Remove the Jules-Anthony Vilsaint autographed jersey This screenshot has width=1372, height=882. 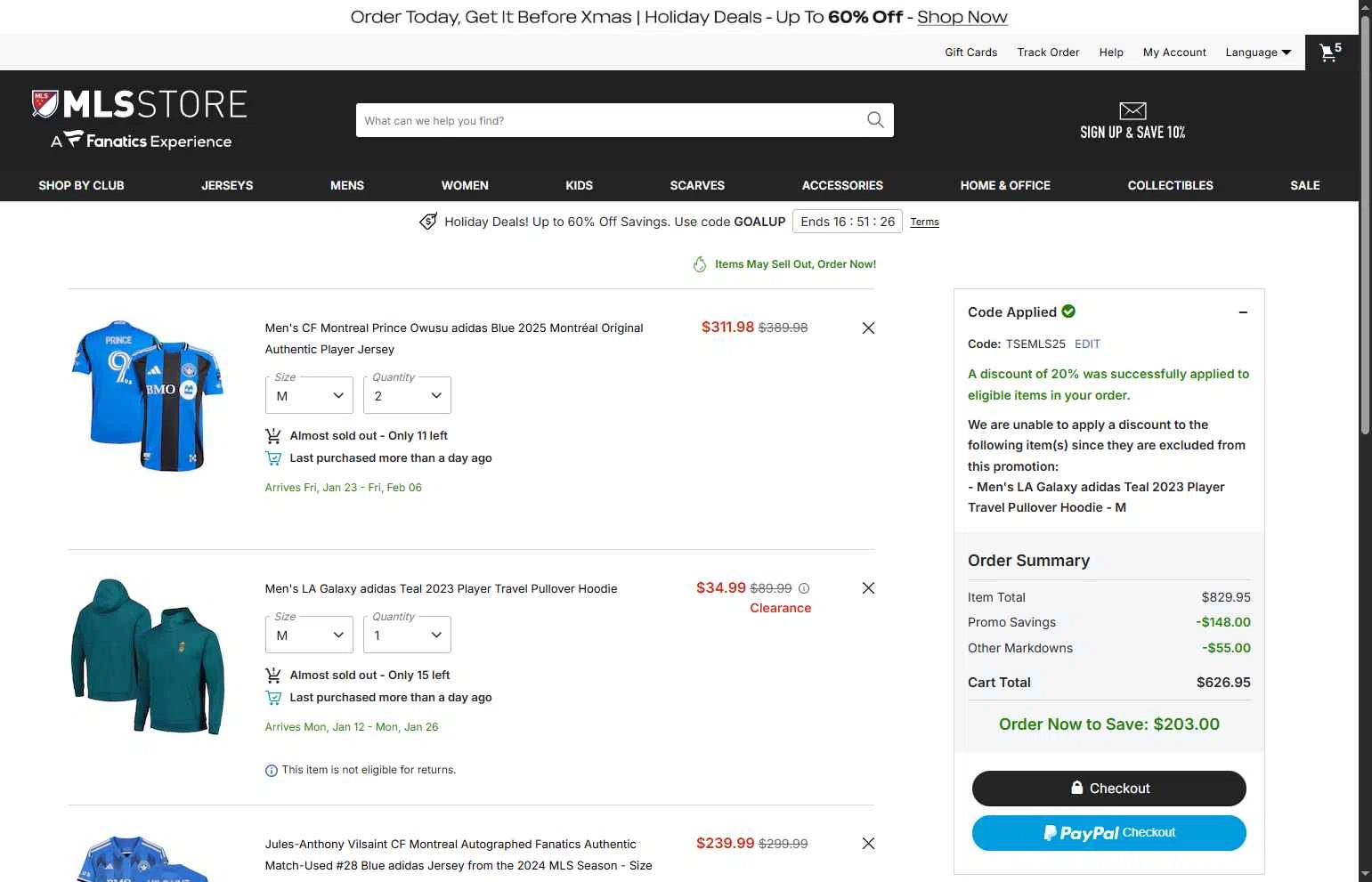(x=868, y=844)
